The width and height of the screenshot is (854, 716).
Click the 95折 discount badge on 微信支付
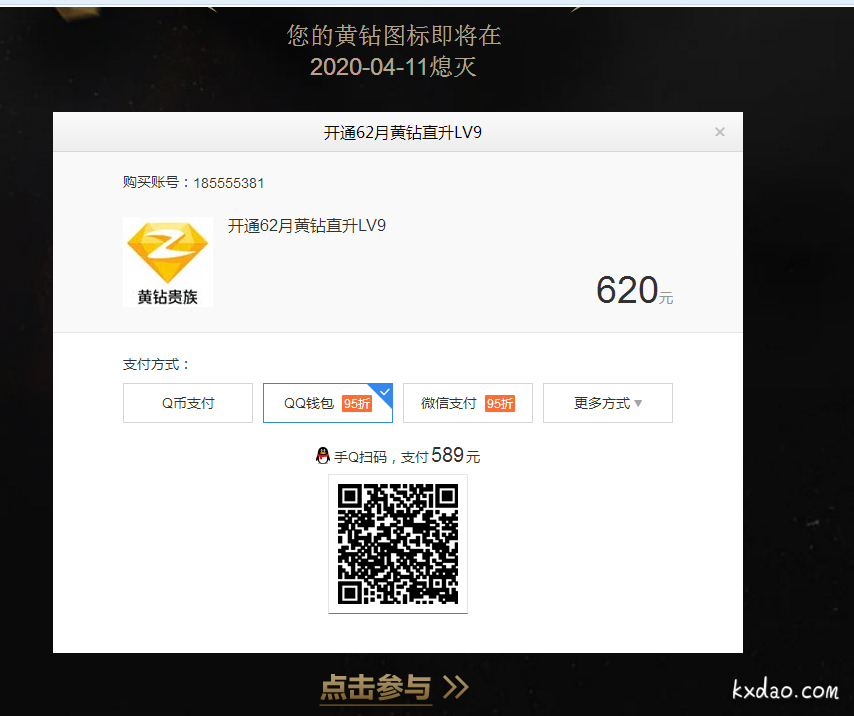500,403
